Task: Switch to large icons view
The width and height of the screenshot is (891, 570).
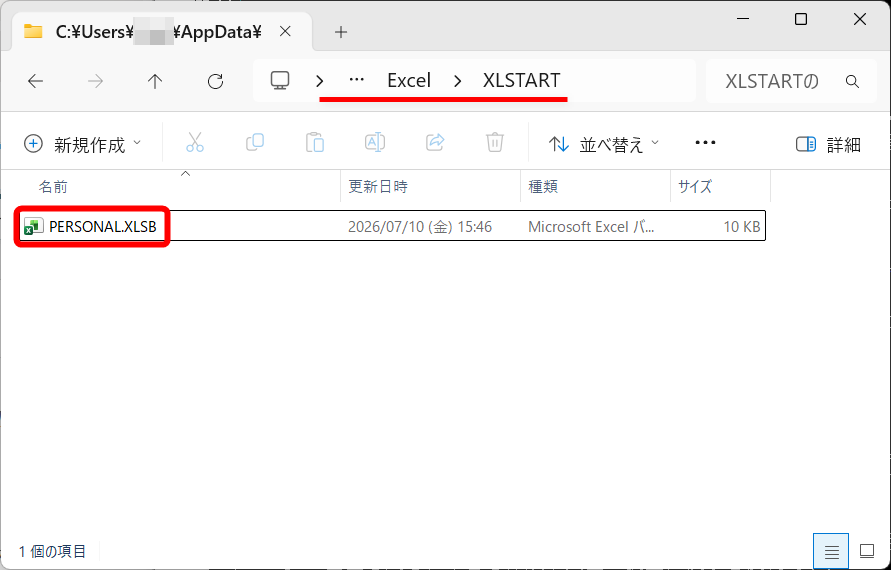Action: 867,551
